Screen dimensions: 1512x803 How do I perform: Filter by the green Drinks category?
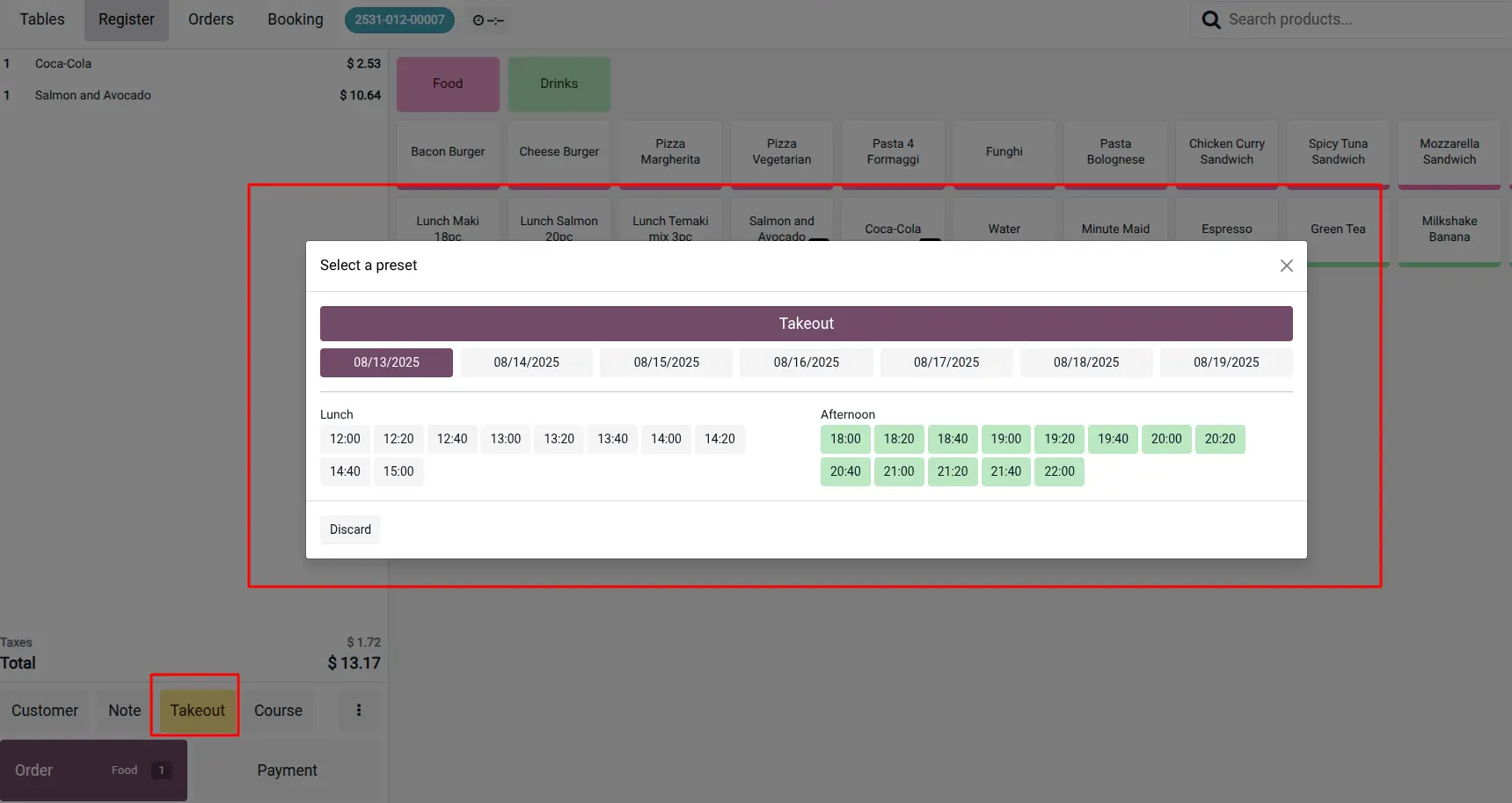coord(559,84)
